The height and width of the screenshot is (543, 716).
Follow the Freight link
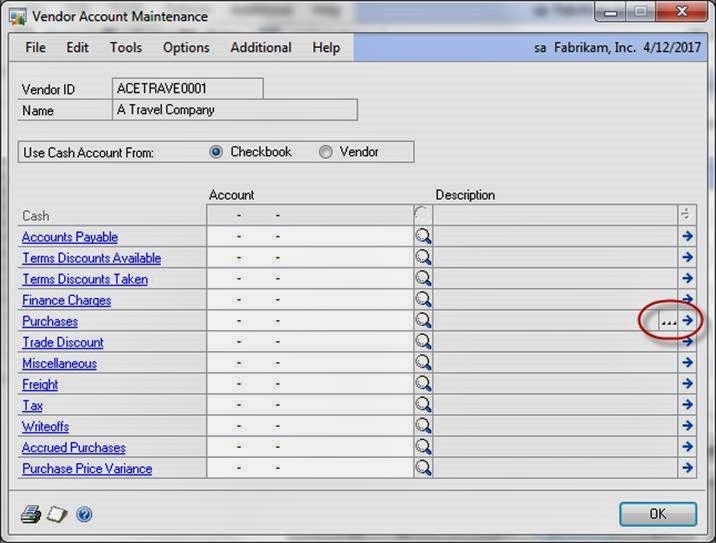(40, 384)
